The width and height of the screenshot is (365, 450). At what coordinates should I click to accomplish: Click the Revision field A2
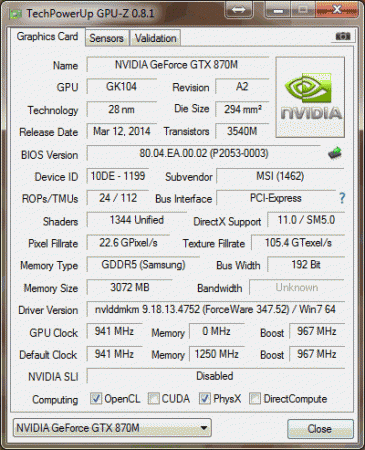coord(242,86)
